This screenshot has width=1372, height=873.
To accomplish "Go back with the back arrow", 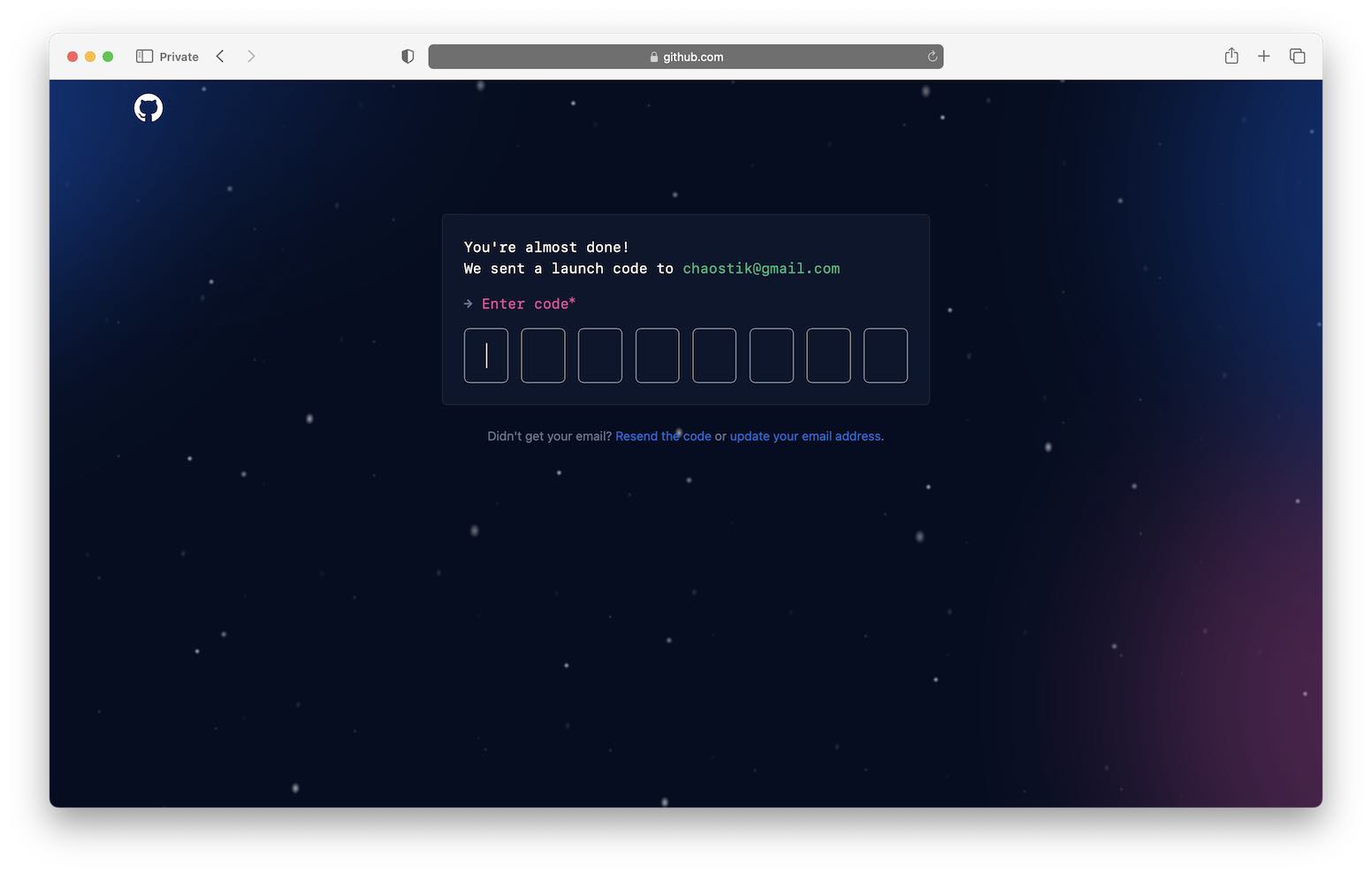I will (220, 57).
